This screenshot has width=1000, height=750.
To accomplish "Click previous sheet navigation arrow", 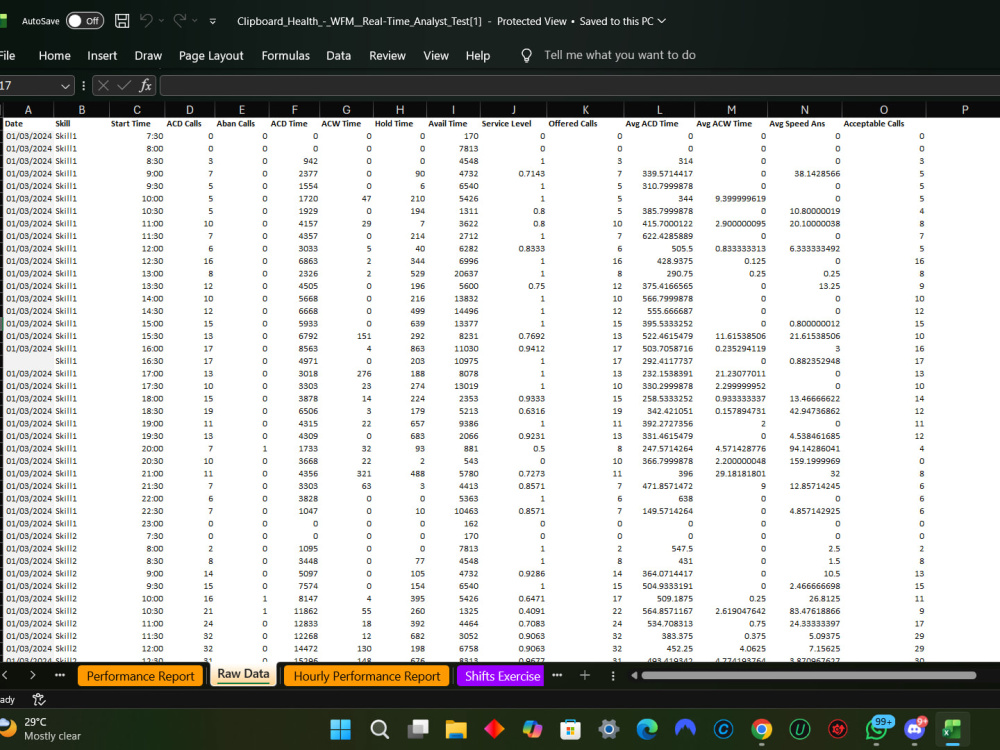I will [x=4, y=675].
